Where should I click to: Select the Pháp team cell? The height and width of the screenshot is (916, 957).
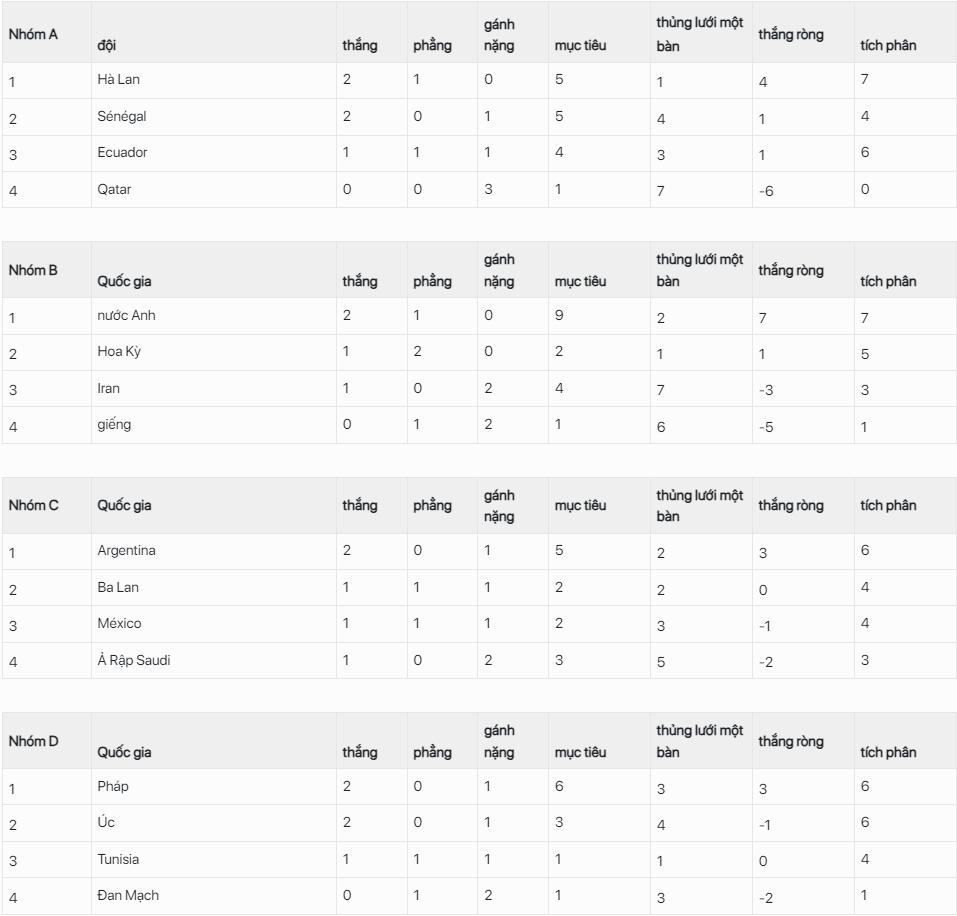113,786
